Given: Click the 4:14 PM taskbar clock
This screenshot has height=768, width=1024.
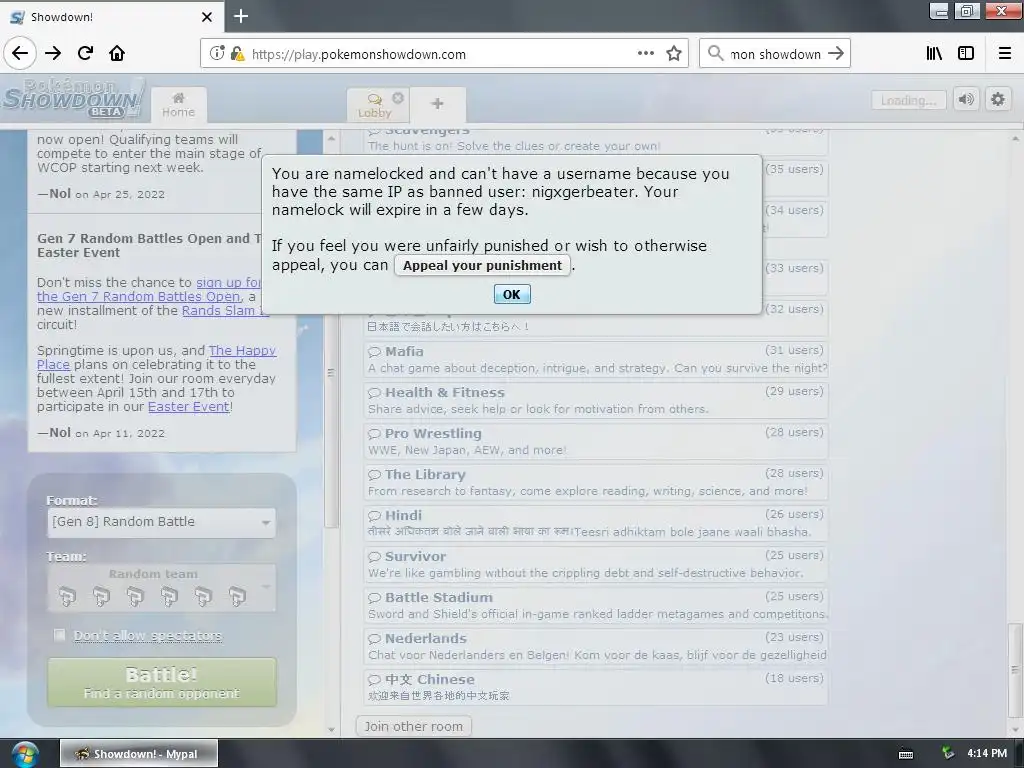Looking at the screenshot, I should tap(987, 754).
